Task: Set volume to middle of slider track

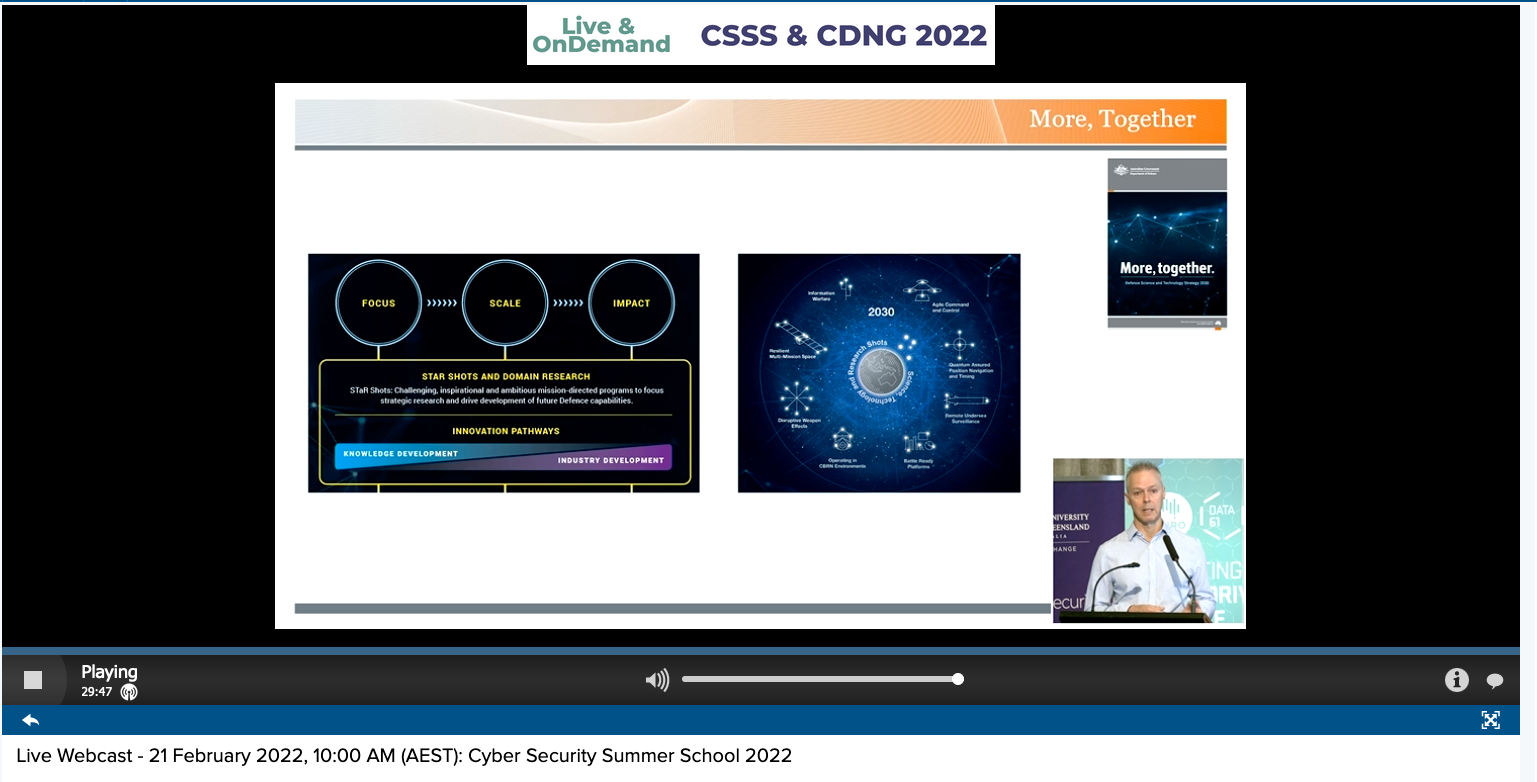Action: coord(820,679)
